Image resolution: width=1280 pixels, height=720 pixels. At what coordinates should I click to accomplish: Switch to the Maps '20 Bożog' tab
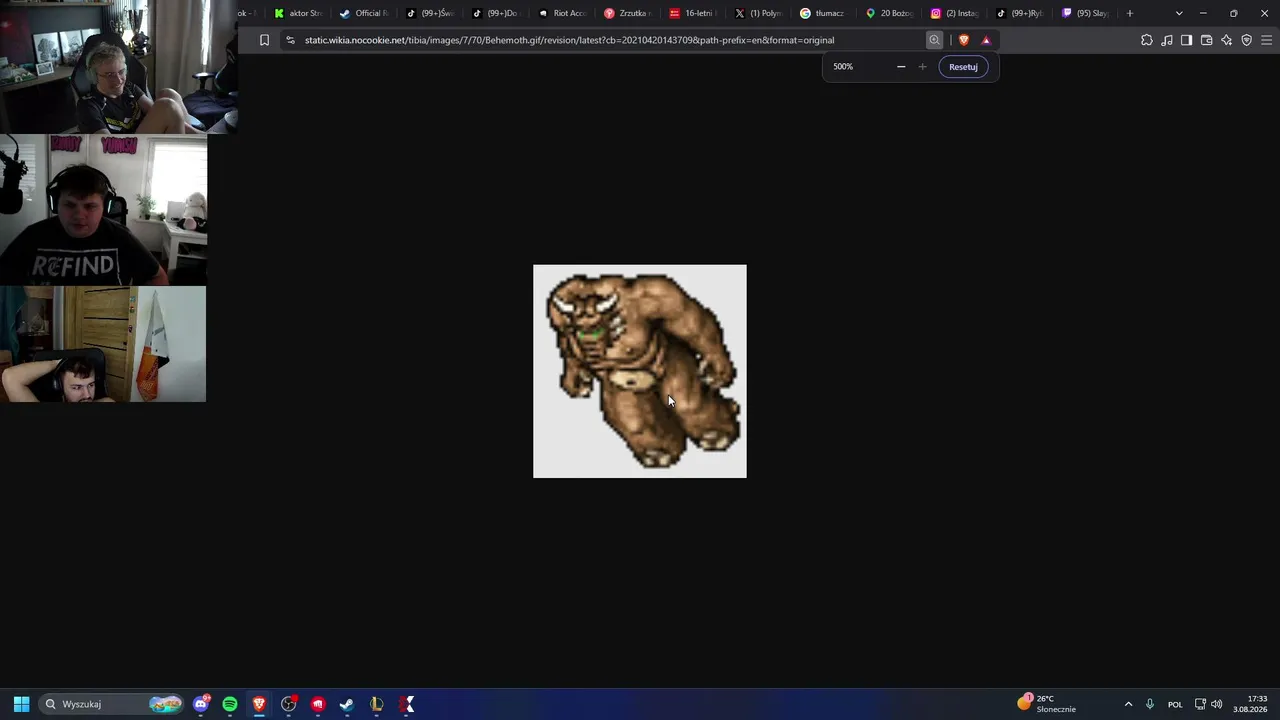[x=889, y=13]
